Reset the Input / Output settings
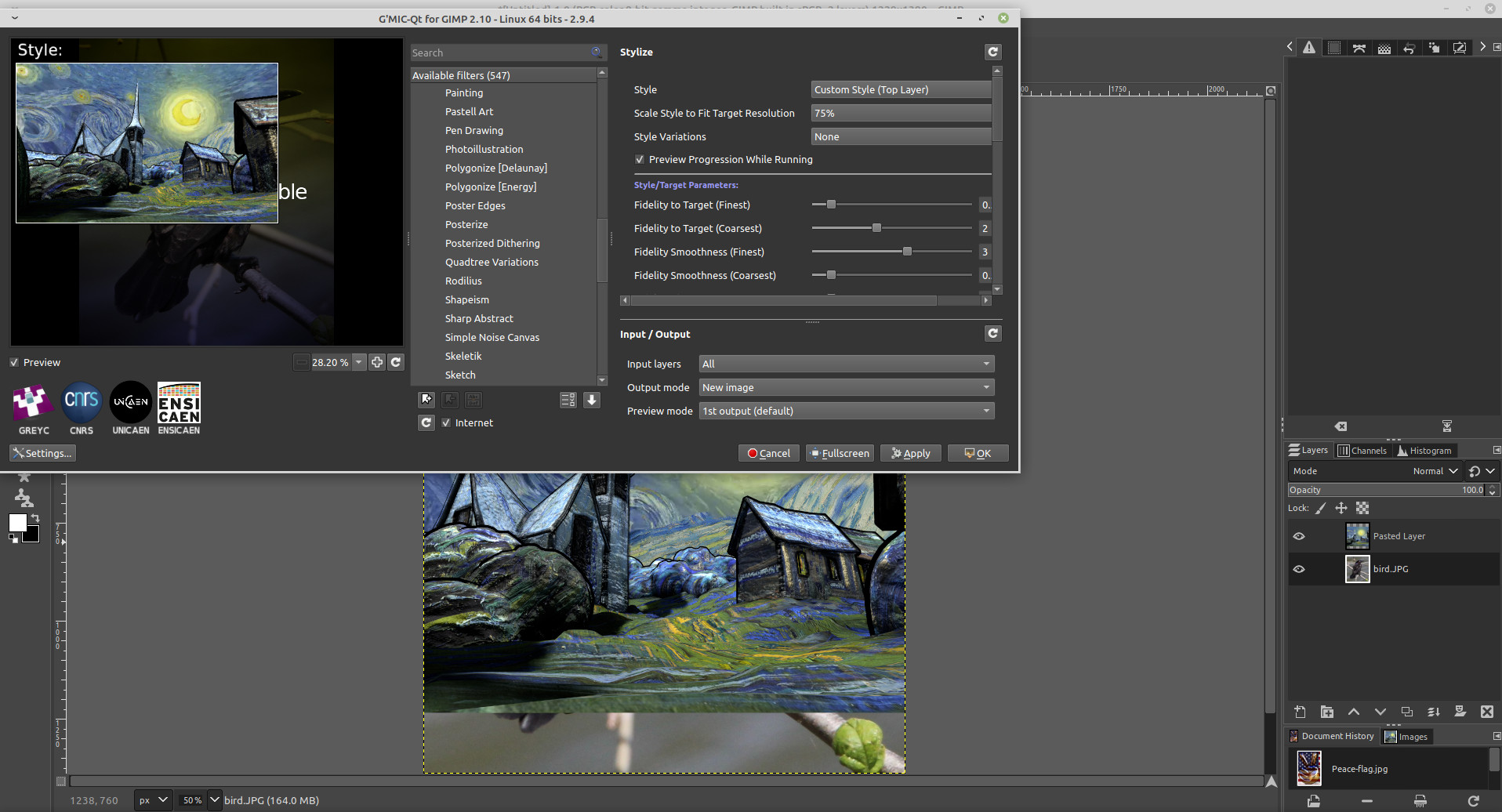1502x812 pixels. [992, 334]
